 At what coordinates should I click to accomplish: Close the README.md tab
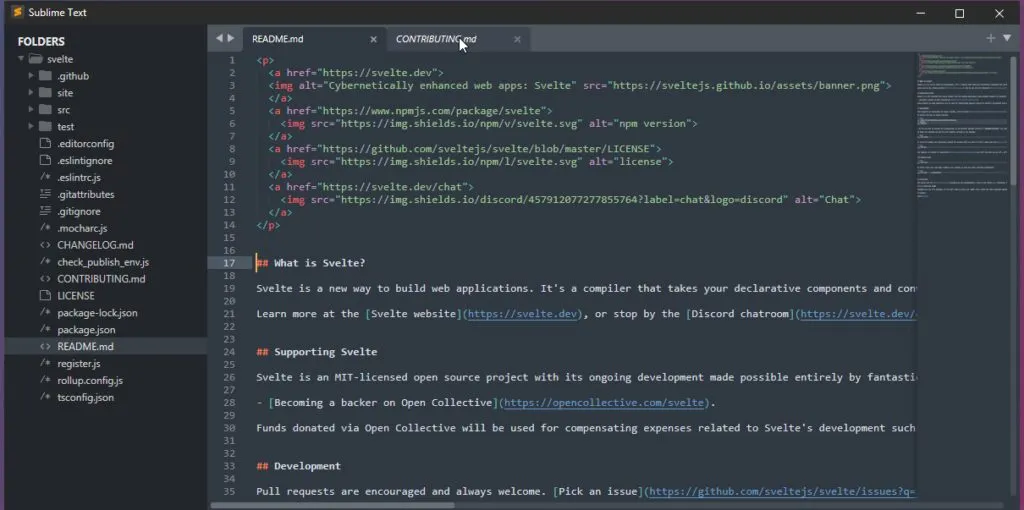(374, 39)
